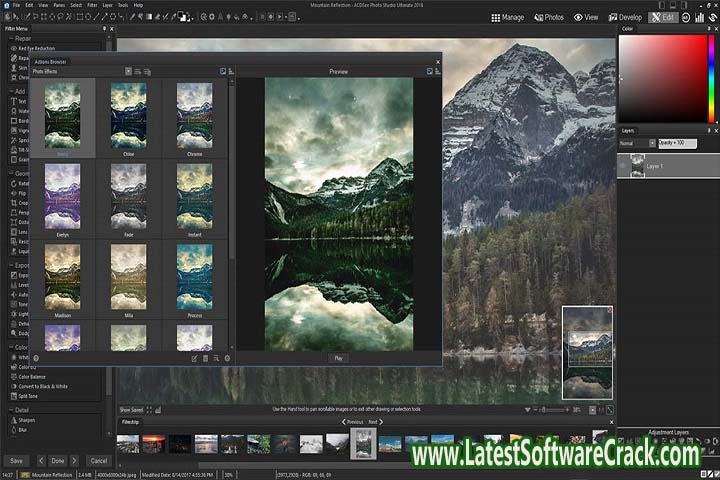Image resolution: width=720 pixels, height=480 pixels.
Task: Toggle Layer 1 visibility
Action: coord(623,165)
